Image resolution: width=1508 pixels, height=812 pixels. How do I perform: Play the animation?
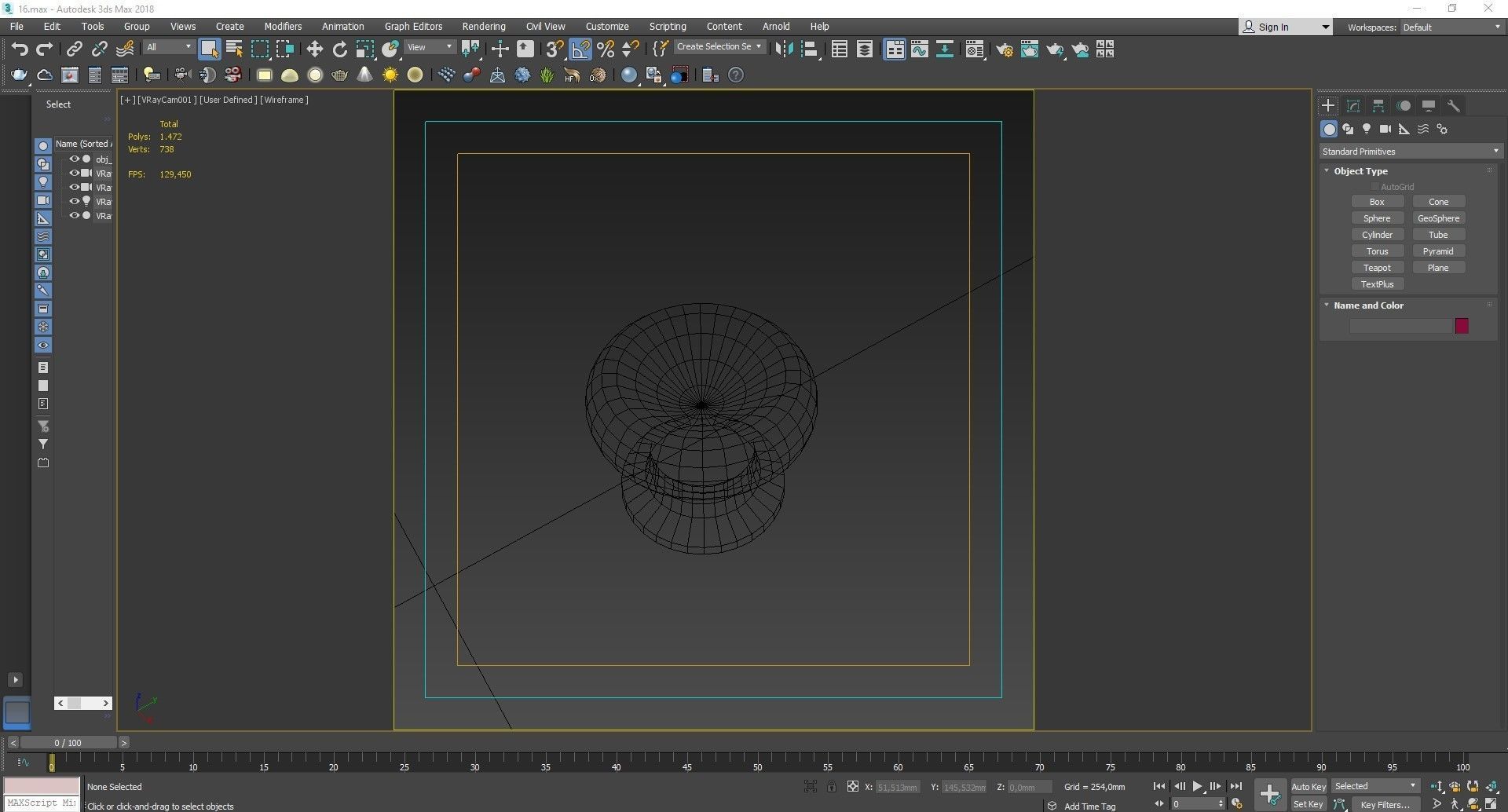point(1197,786)
